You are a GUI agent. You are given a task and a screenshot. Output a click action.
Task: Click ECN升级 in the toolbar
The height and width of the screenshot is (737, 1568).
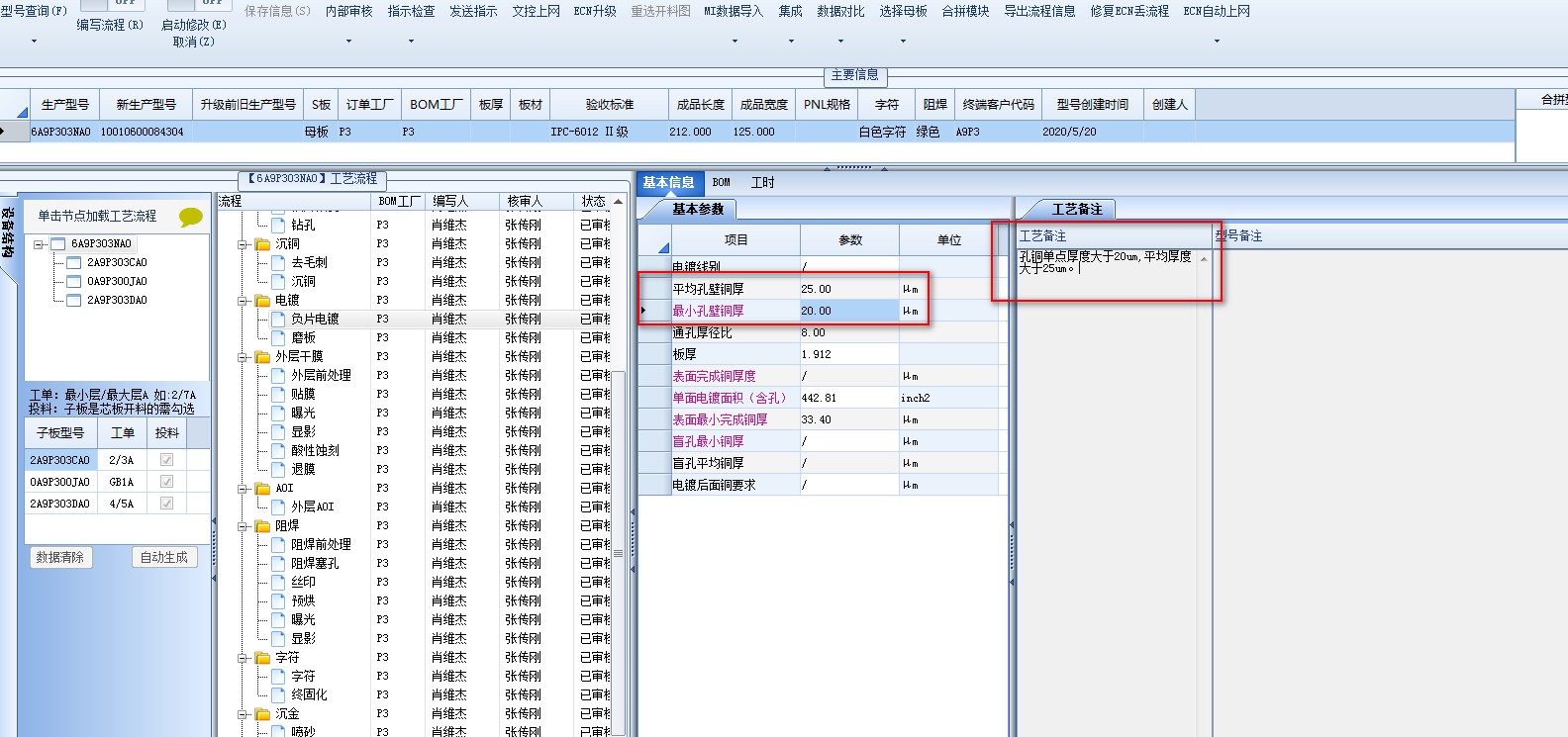click(595, 12)
